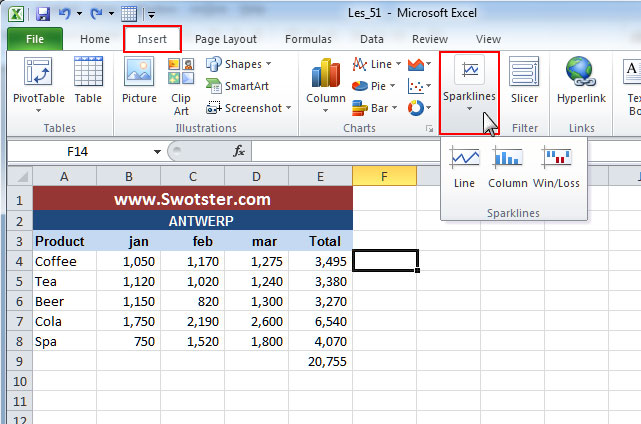Select the Product header cell
Image resolution: width=641 pixels, height=424 pixels.
click(65, 241)
